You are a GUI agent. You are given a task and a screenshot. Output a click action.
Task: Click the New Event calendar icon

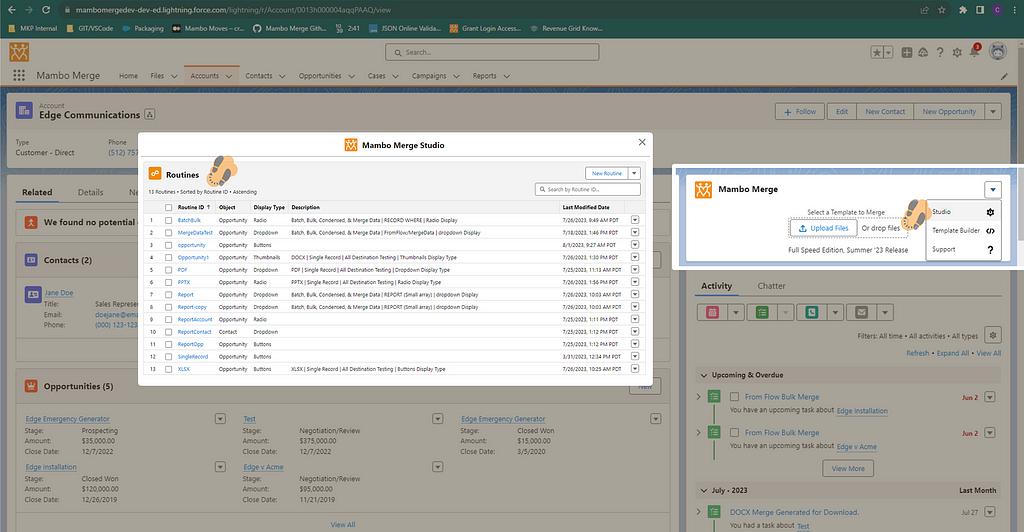(714, 312)
